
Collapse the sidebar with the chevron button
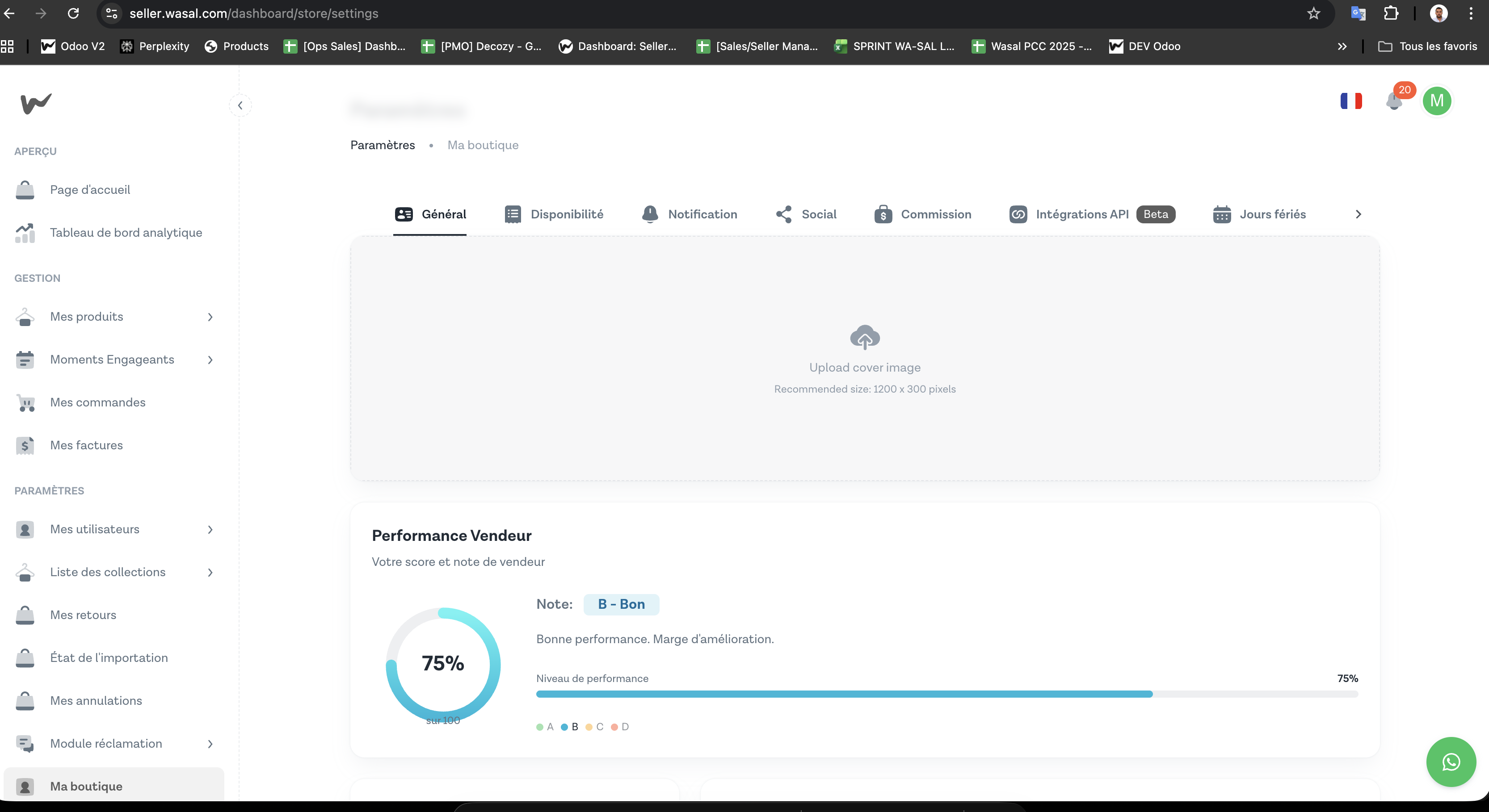pos(240,105)
